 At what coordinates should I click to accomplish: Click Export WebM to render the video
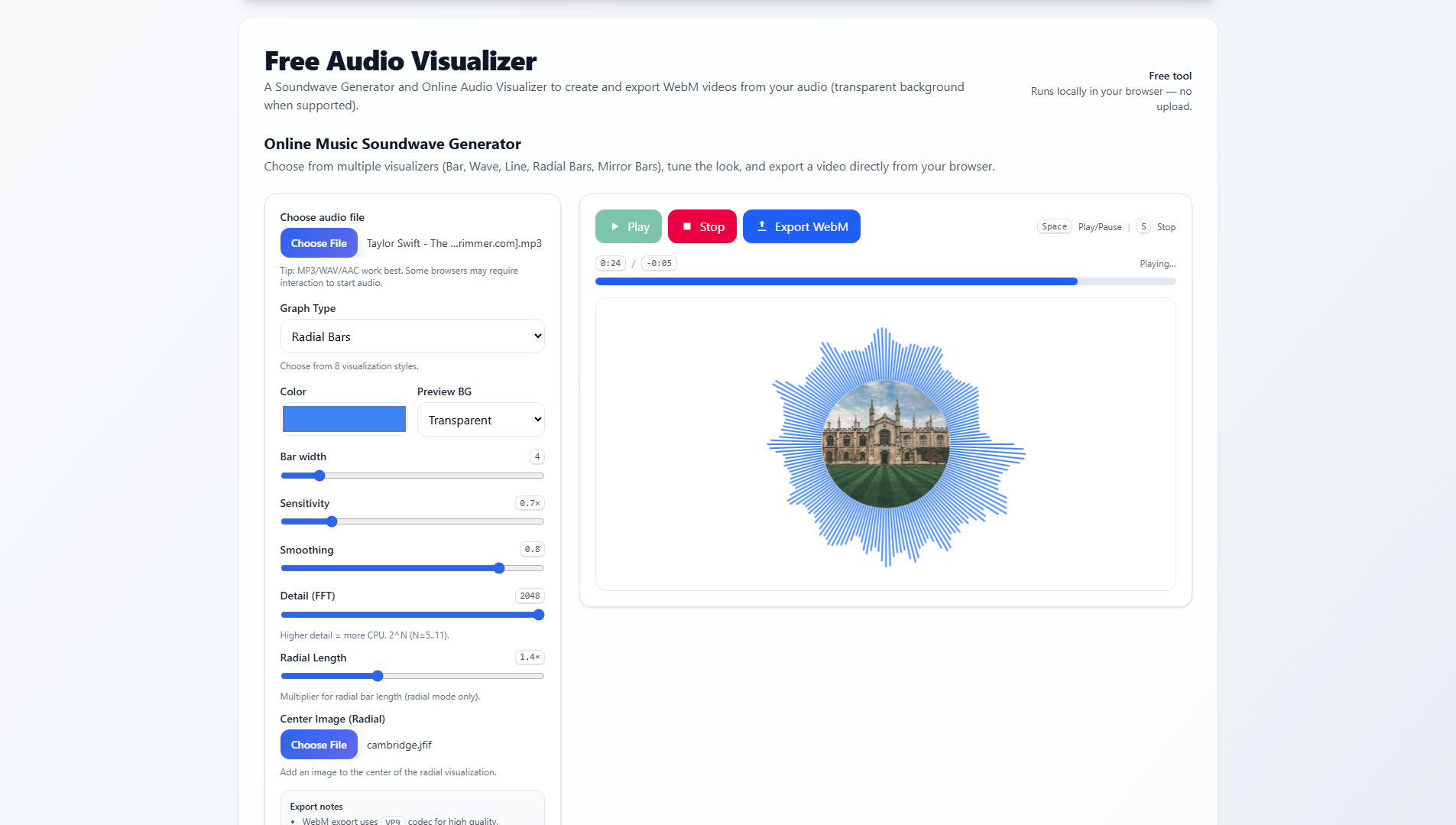pyautogui.click(x=801, y=226)
